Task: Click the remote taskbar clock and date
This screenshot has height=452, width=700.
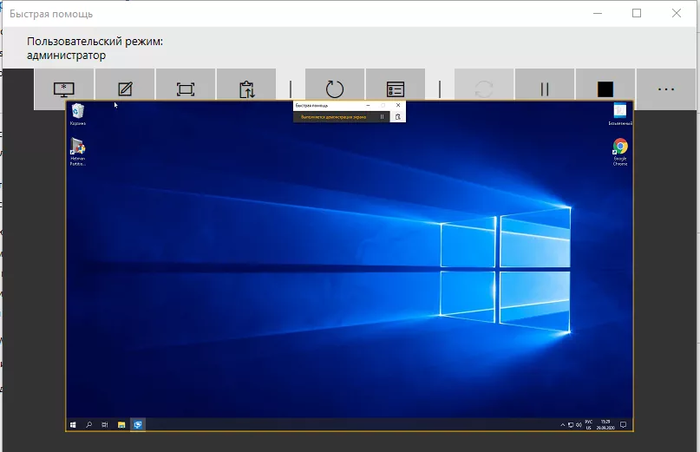Action: point(606,424)
